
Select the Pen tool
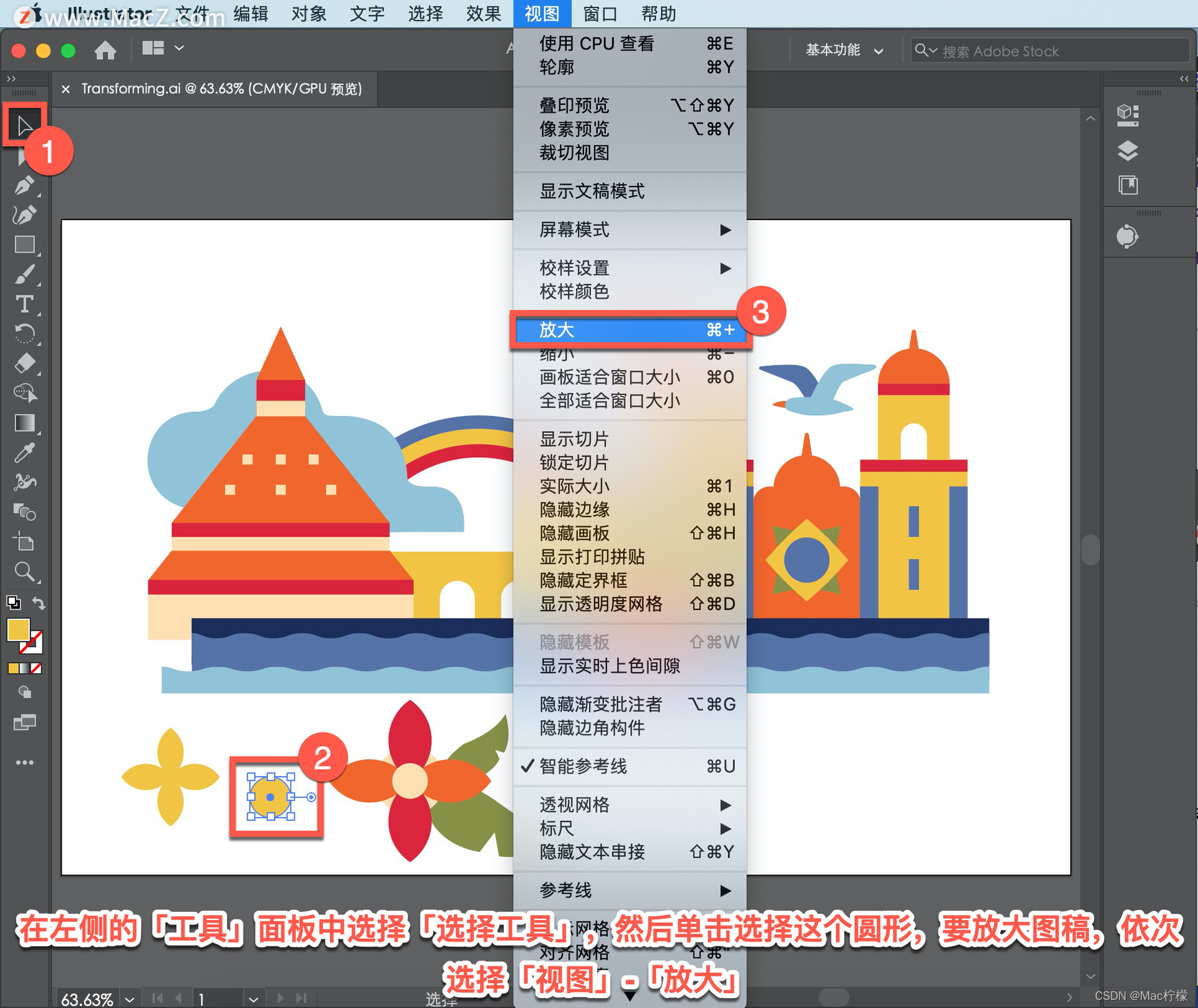[24, 185]
